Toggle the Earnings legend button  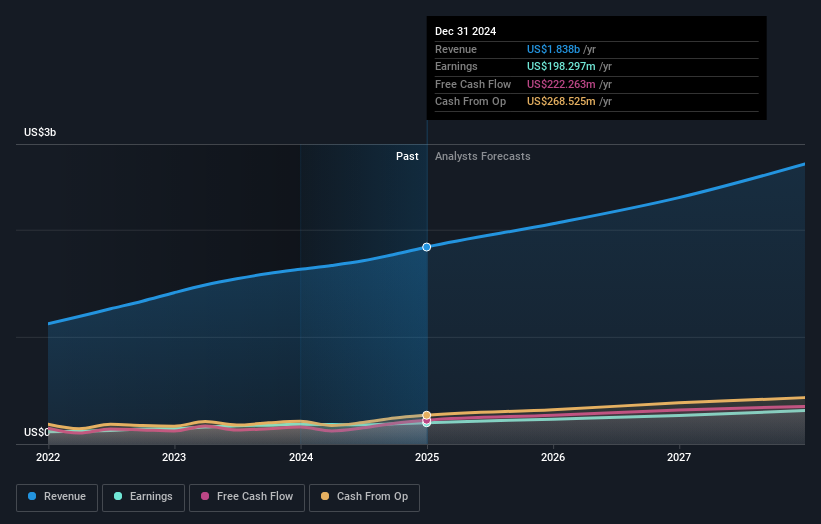[x=143, y=497]
